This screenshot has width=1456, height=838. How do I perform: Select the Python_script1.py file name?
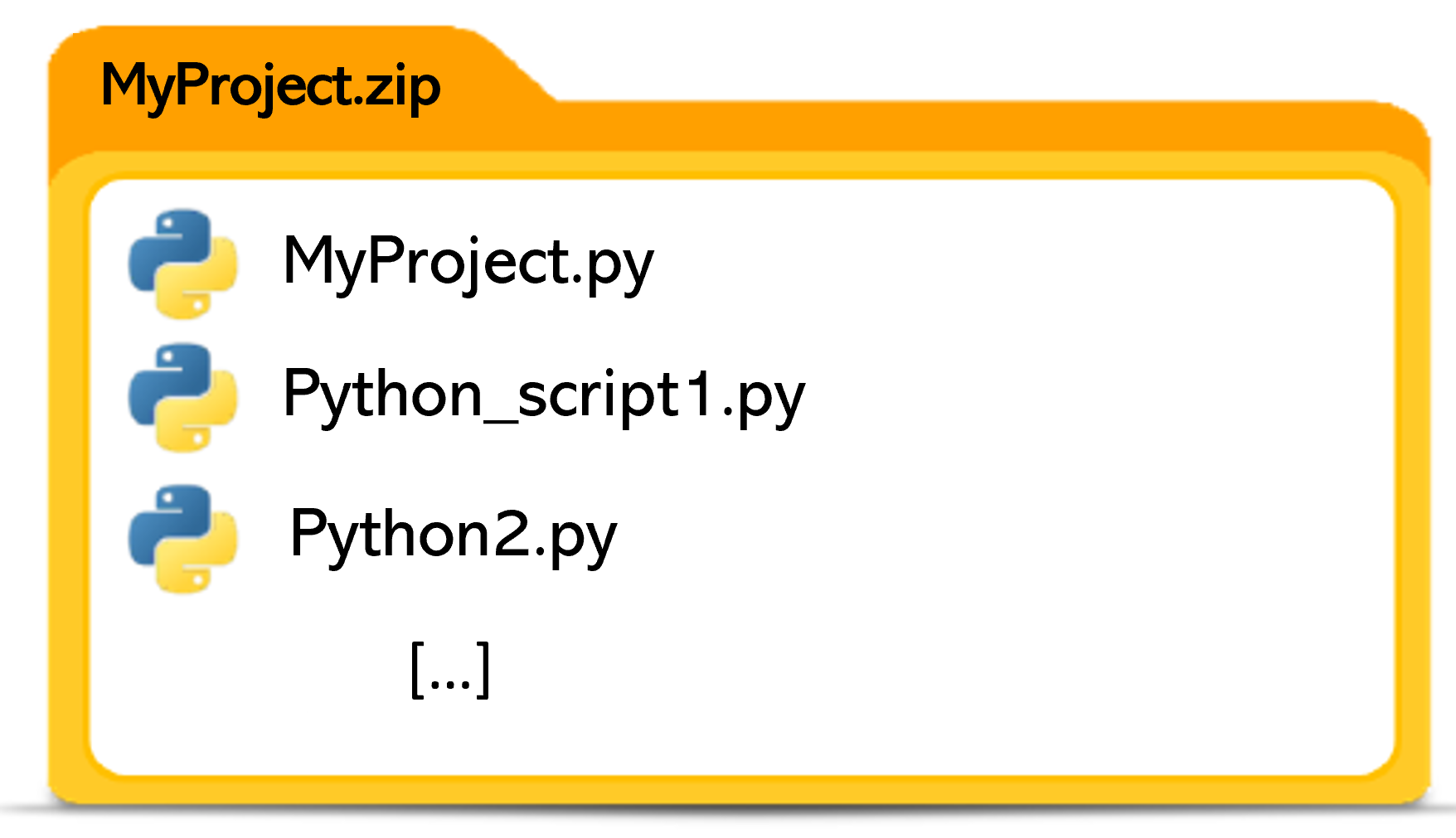(543, 395)
